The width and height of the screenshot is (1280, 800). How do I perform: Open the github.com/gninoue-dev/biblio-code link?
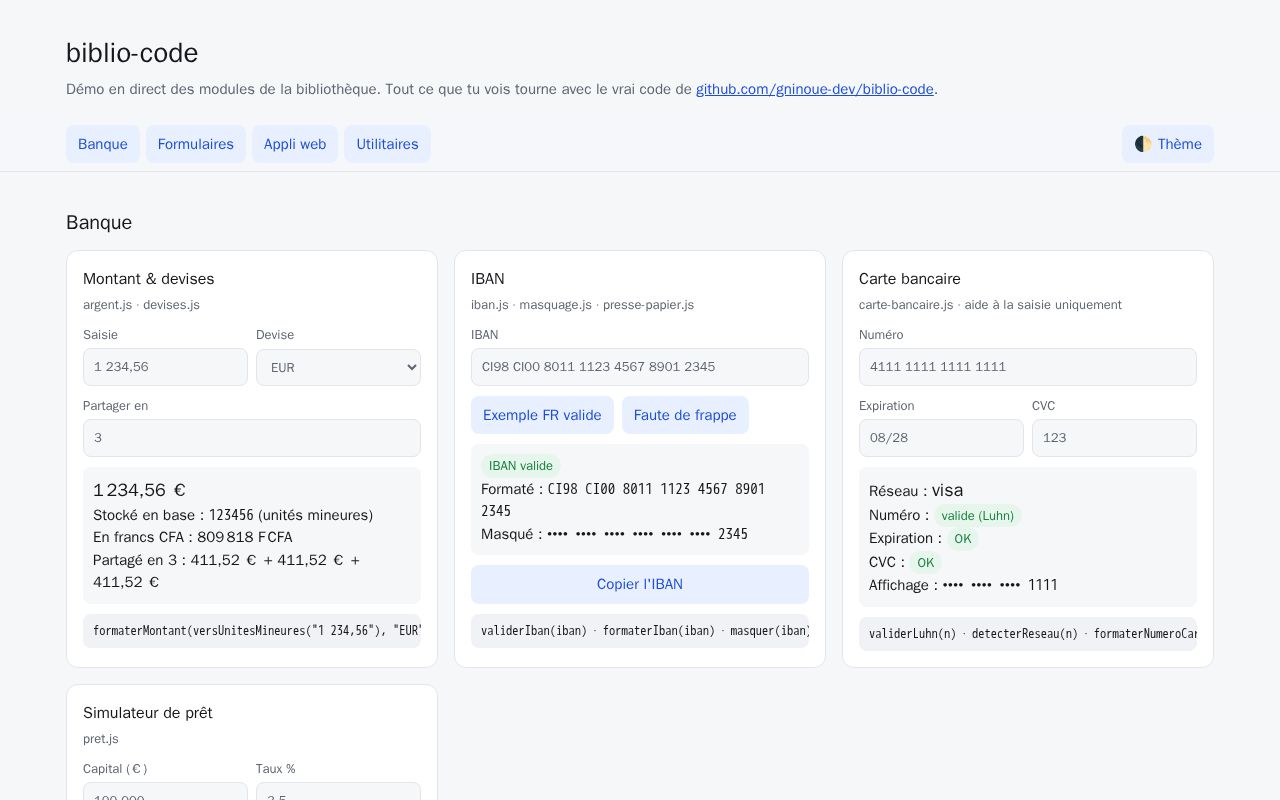[x=815, y=89]
